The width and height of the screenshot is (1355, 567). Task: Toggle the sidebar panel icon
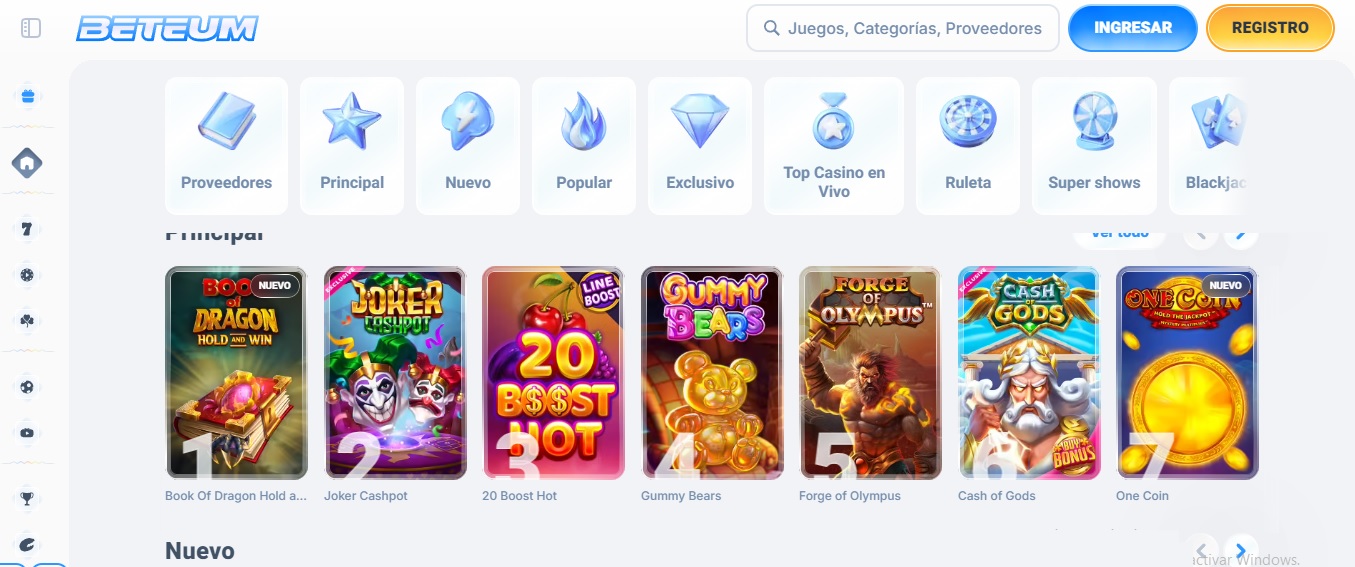point(31,28)
